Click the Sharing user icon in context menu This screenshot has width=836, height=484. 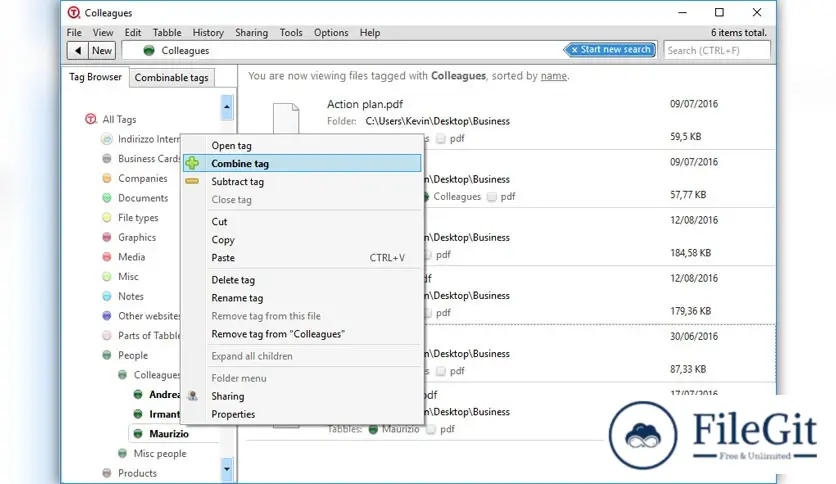click(x=192, y=396)
